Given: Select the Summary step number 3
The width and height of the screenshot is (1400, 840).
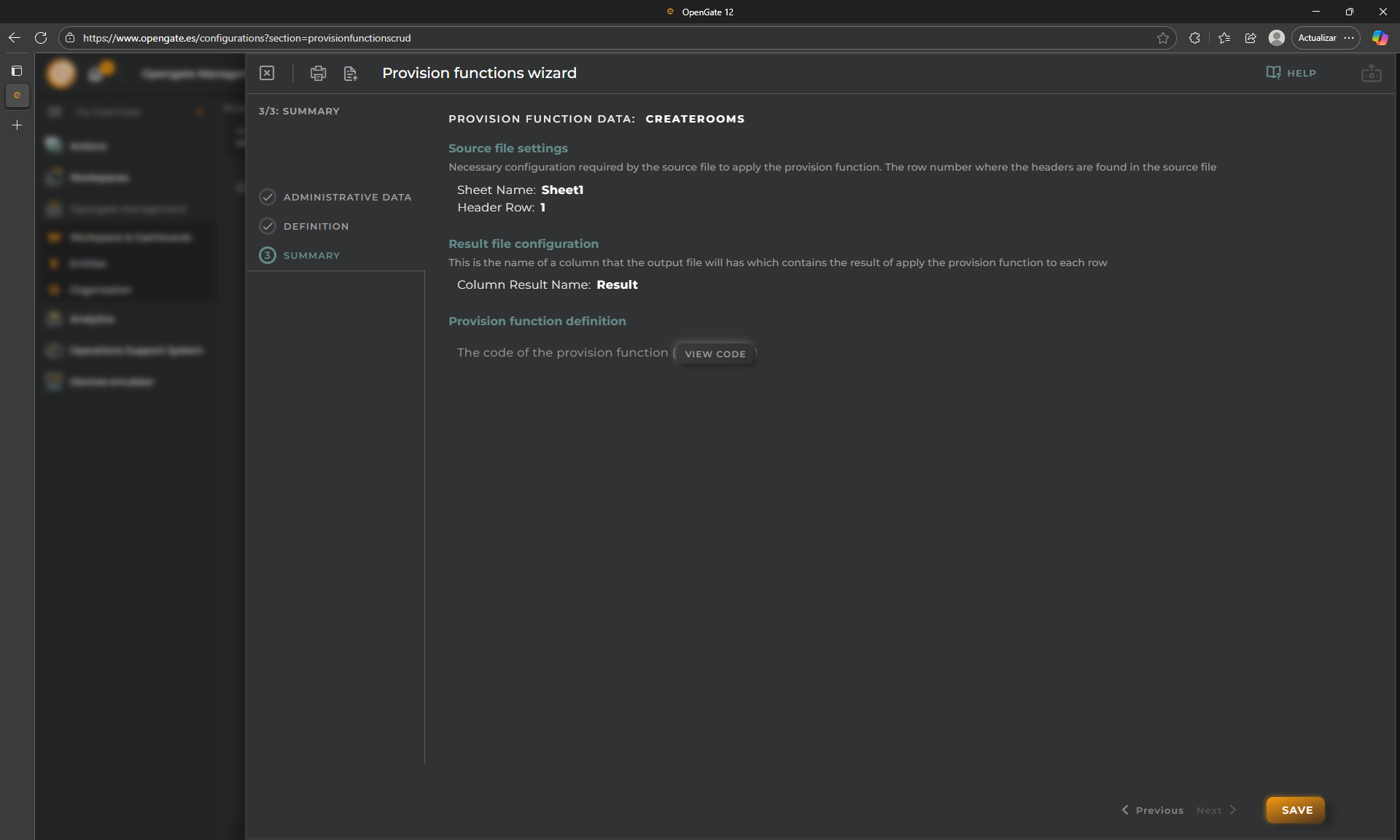Looking at the screenshot, I should tap(268, 255).
